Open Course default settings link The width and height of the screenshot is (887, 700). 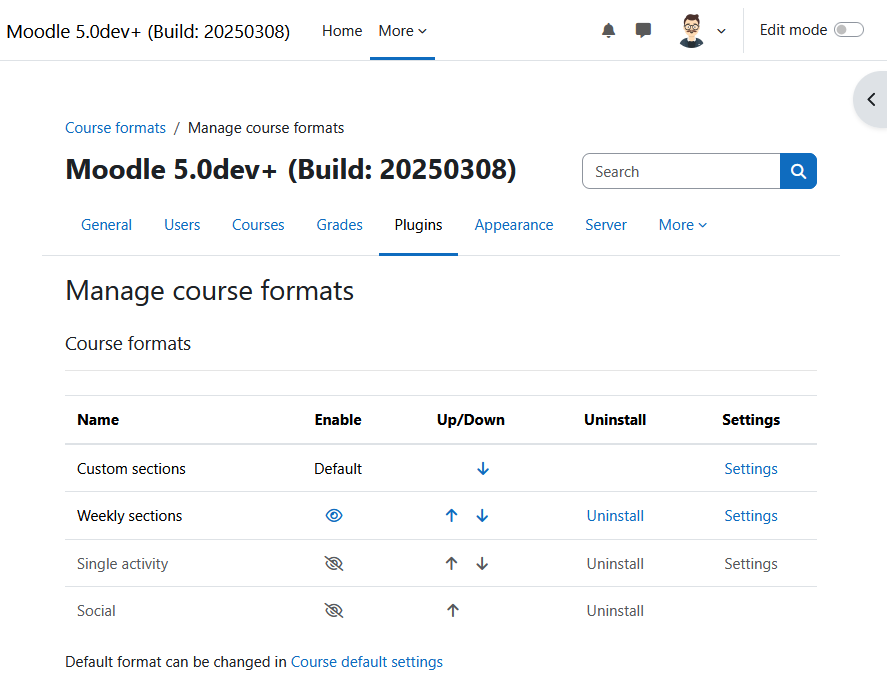point(367,662)
